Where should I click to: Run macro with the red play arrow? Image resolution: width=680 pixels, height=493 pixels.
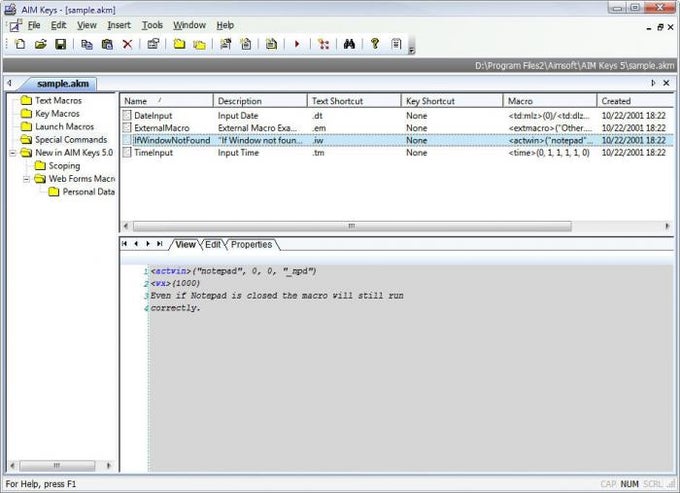pyautogui.click(x=297, y=44)
